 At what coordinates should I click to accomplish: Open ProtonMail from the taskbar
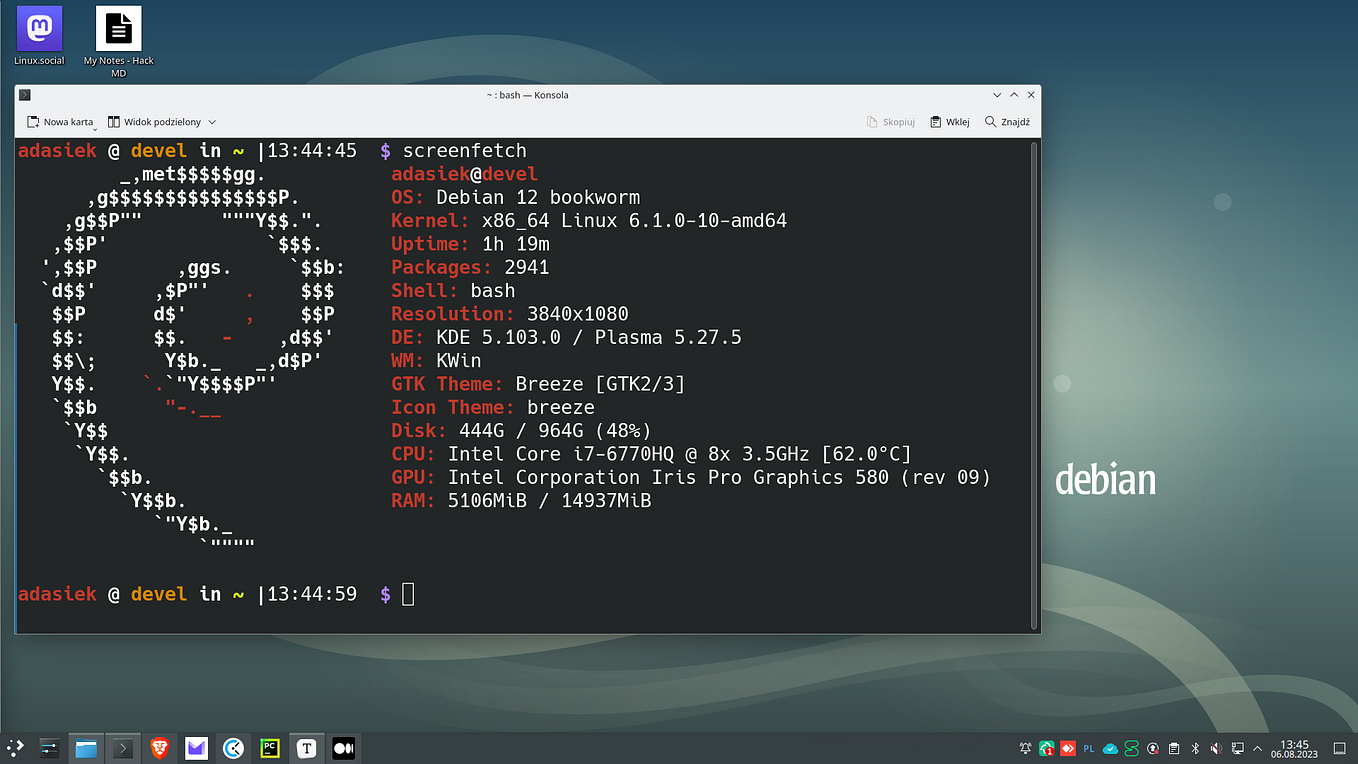pyautogui.click(x=196, y=747)
